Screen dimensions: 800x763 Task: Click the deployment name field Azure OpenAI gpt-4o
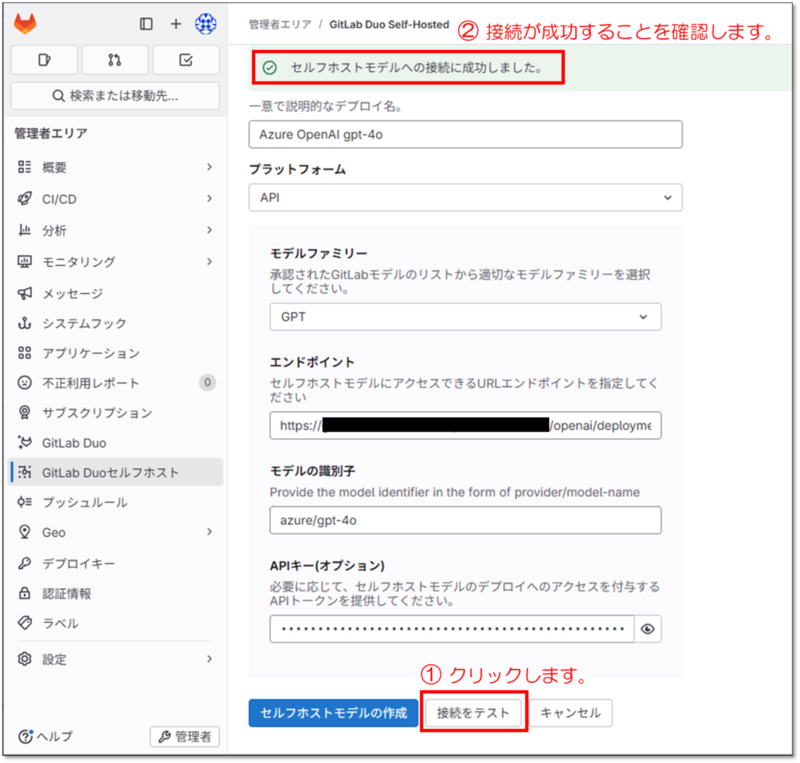click(465, 134)
